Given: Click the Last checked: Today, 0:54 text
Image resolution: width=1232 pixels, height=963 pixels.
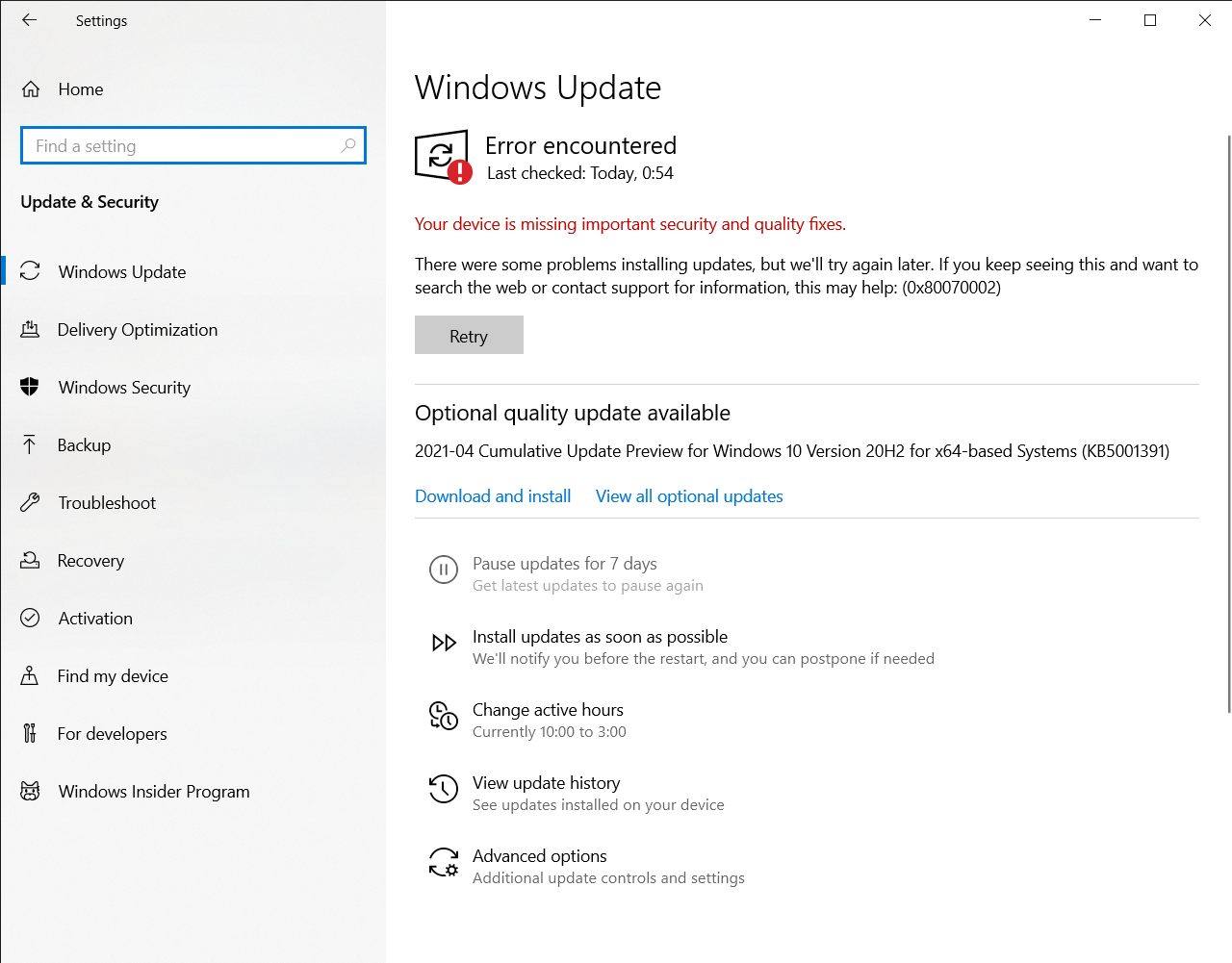Looking at the screenshot, I should click(x=580, y=173).
